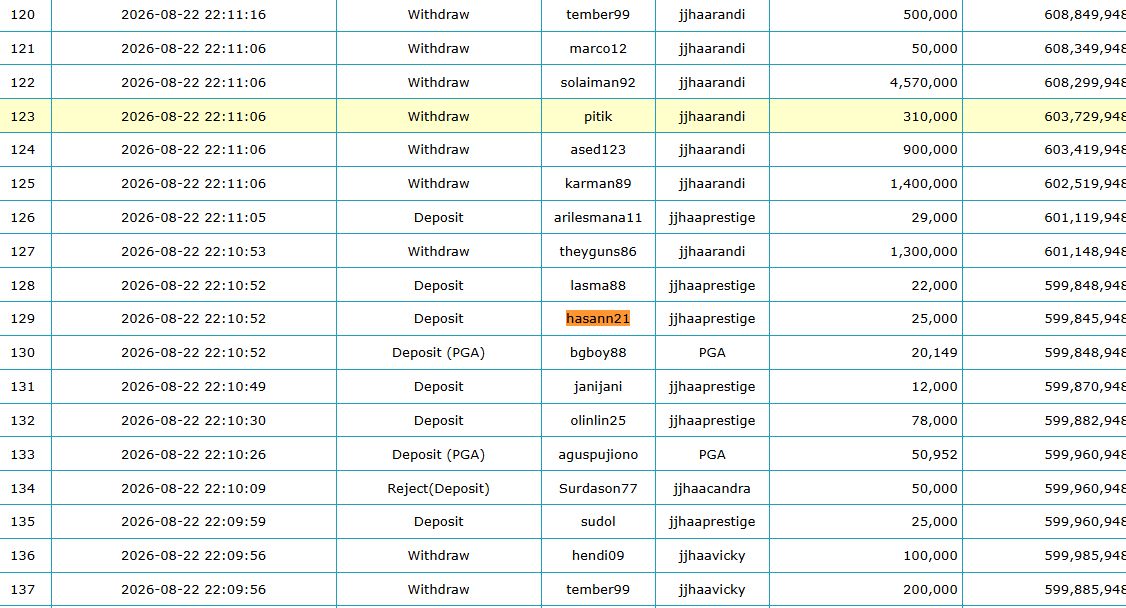Click solaiman92 username cell
Viewport: 1126px width, 608px height.
597,83
